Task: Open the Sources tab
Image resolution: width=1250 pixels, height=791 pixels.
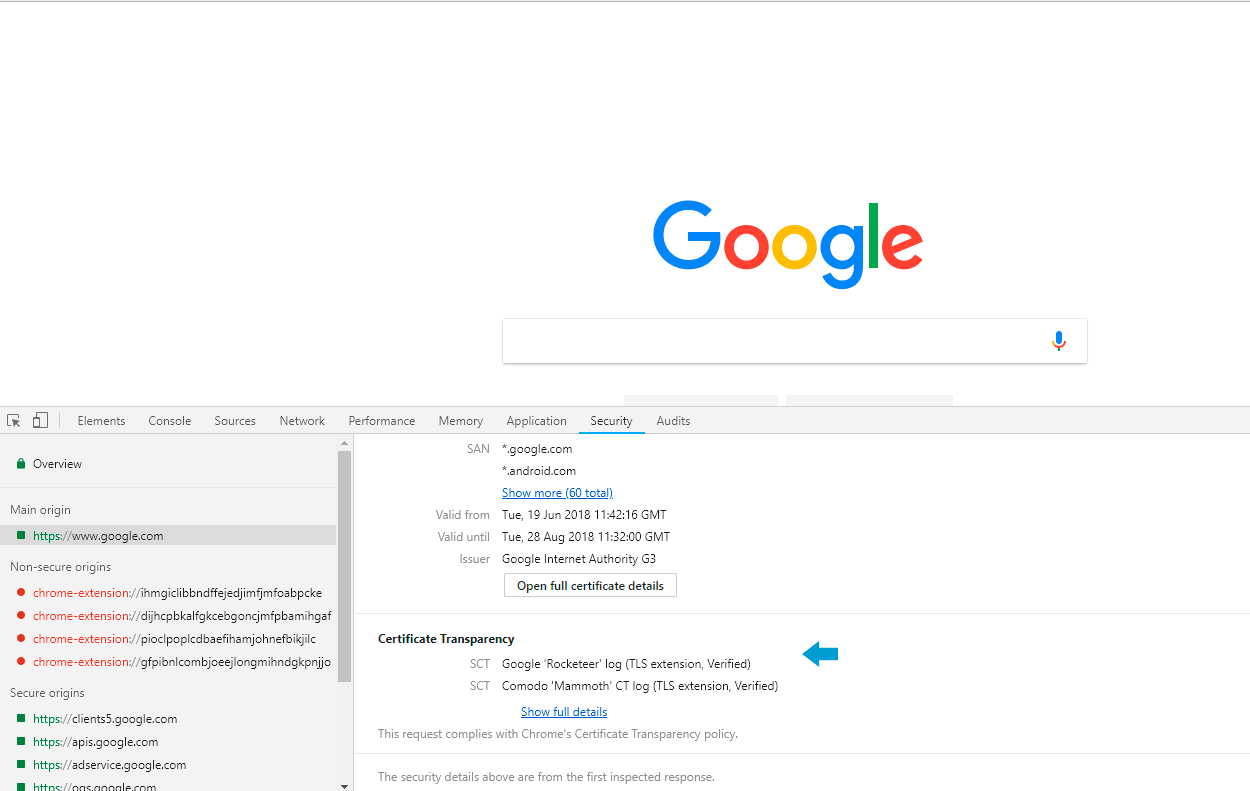Action: (x=235, y=421)
